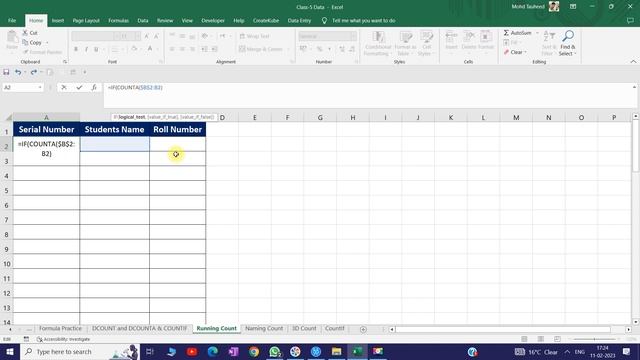Switch to the Insert ribbon tab
Screen dimensions: 640x360
click(58, 20)
